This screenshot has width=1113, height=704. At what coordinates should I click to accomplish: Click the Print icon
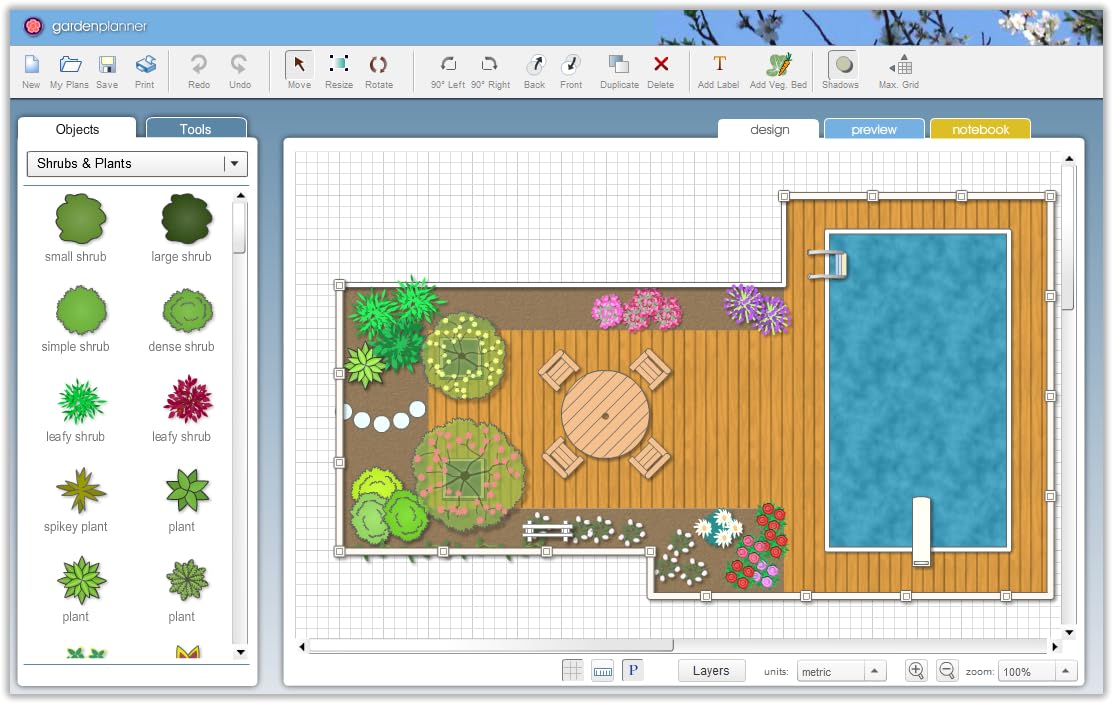[145, 66]
